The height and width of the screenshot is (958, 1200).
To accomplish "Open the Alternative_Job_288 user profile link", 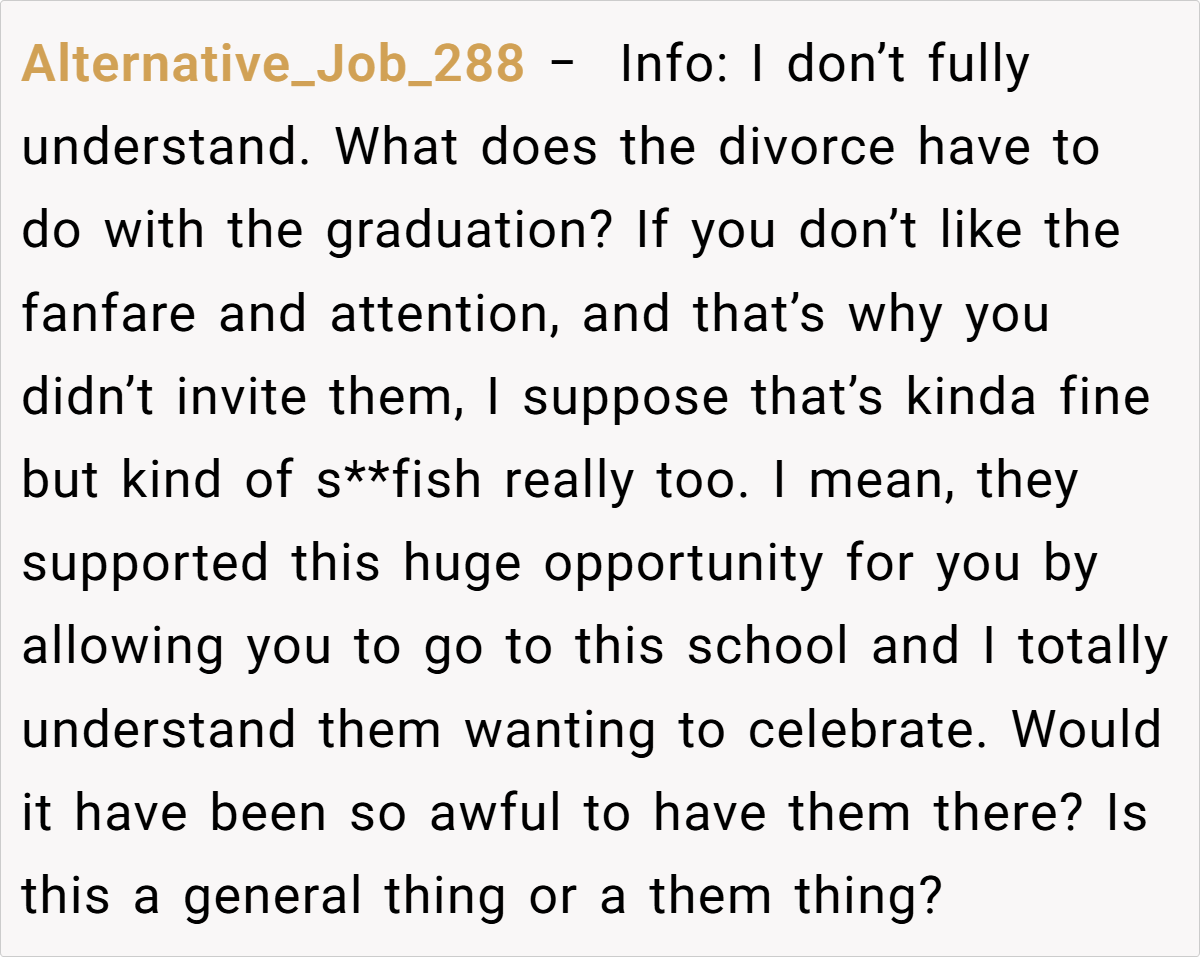I will [272, 66].
